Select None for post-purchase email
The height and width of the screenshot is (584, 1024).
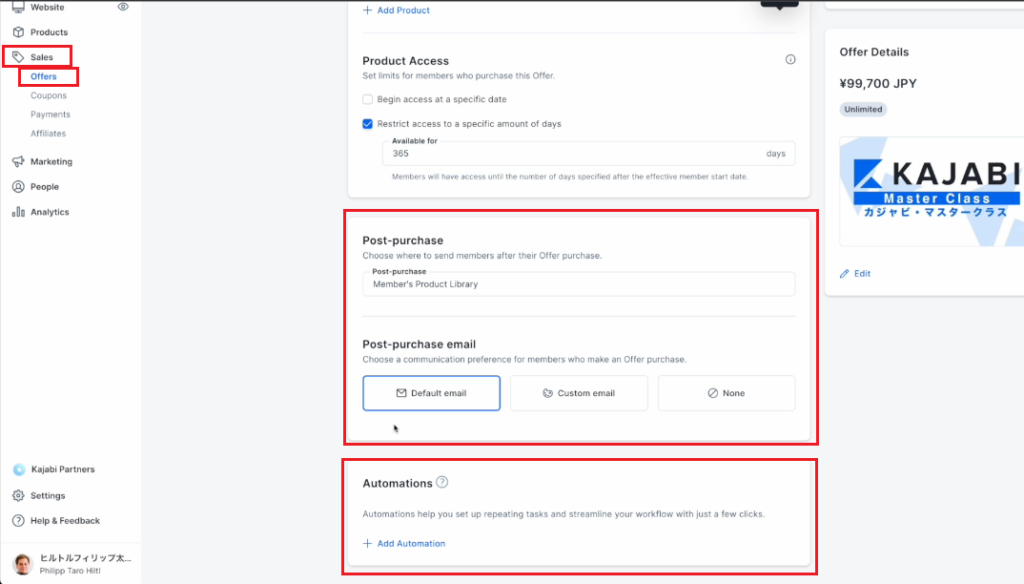pyautogui.click(x=726, y=393)
